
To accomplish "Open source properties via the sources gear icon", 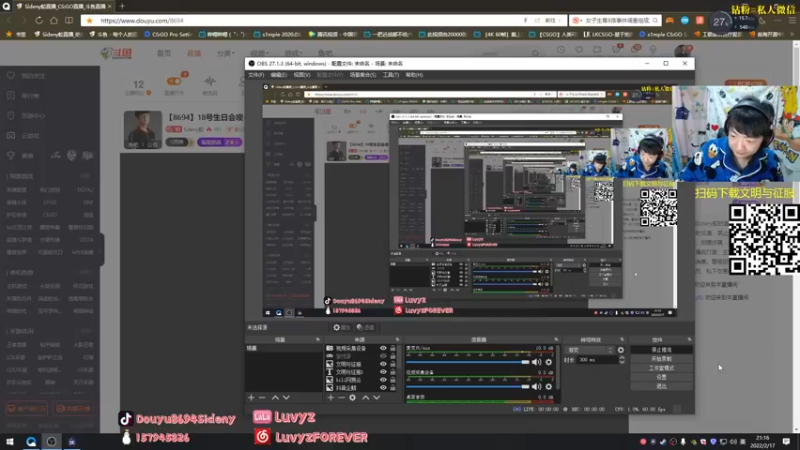I will (353, 397).
